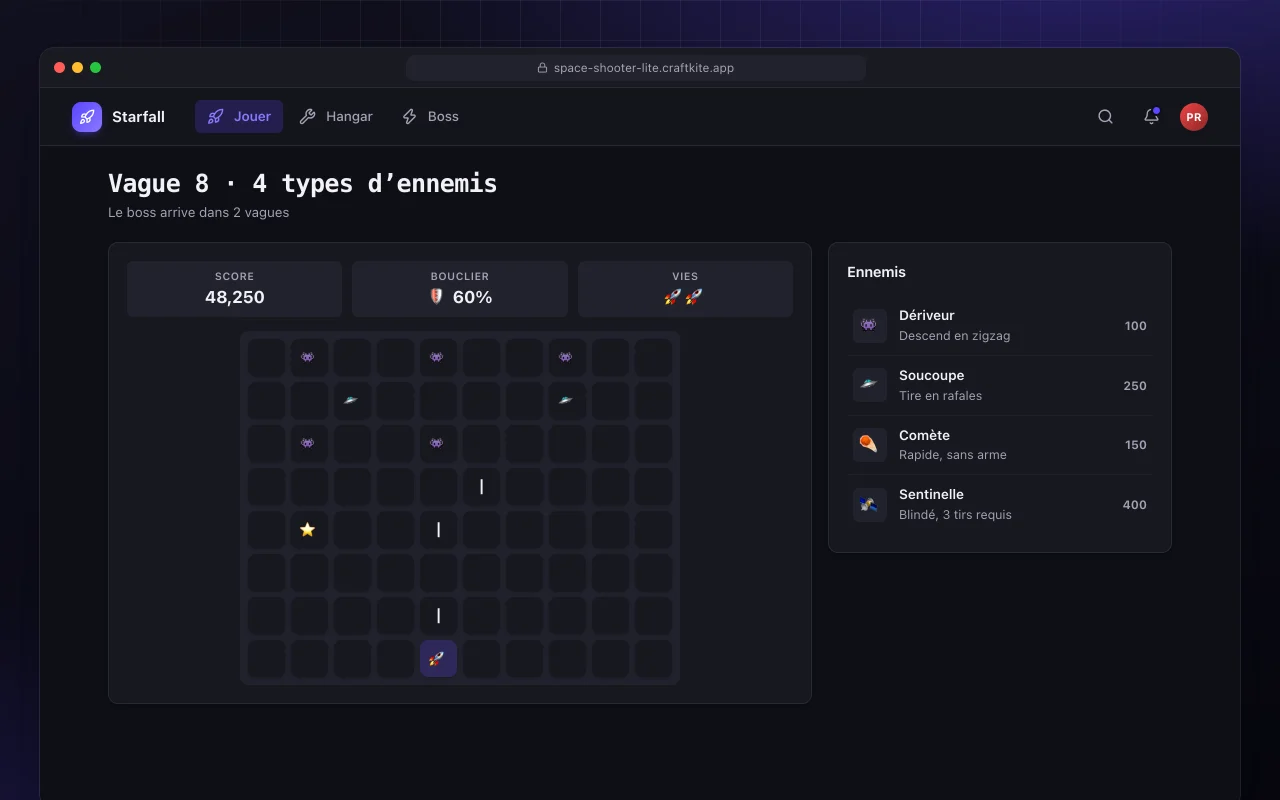This screenshot has height=800, width=1280.
Task: Click the Soucoupe saucer icon in enemy list
Action: click(869, 385)
